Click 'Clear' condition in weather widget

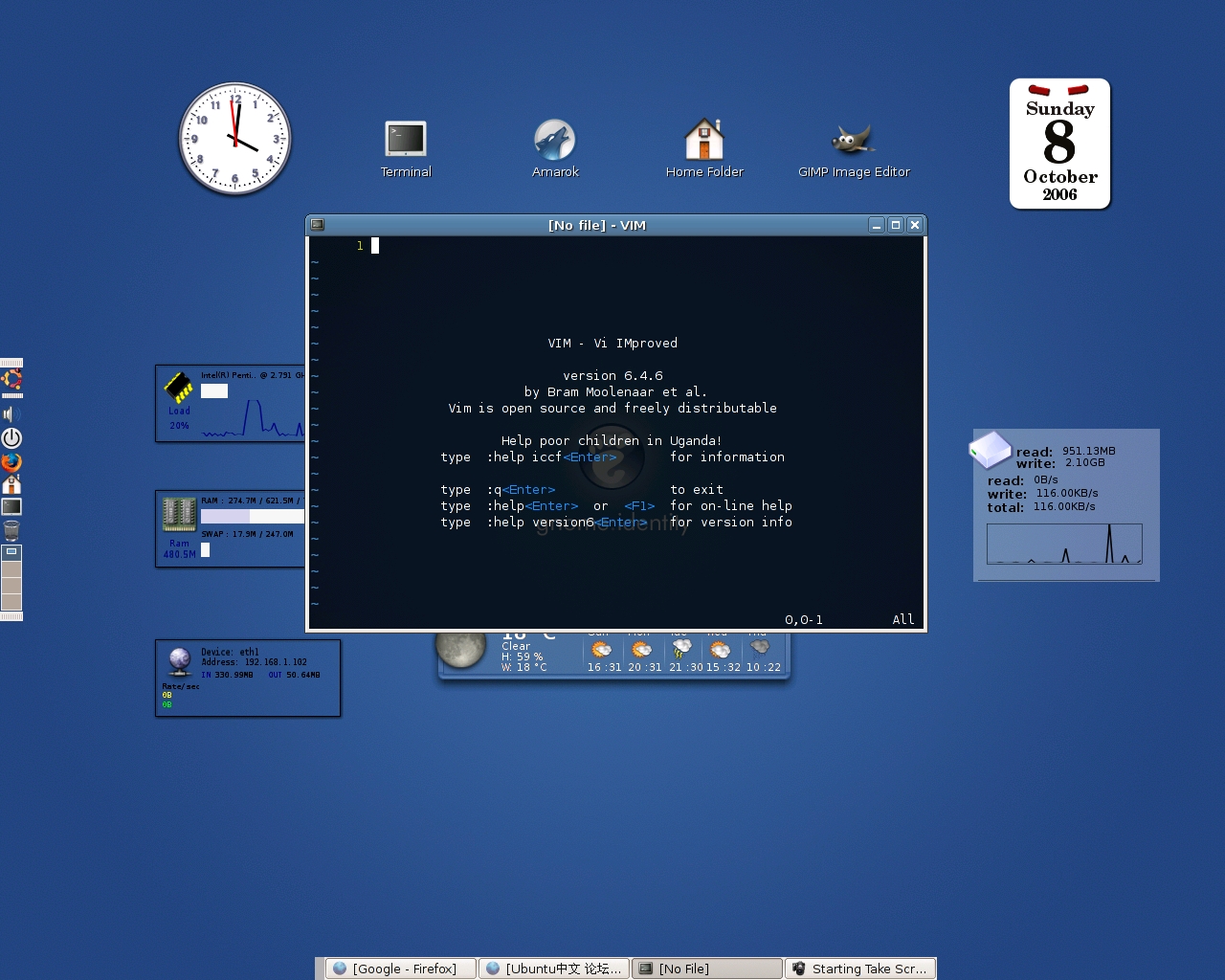click(516, 646)
